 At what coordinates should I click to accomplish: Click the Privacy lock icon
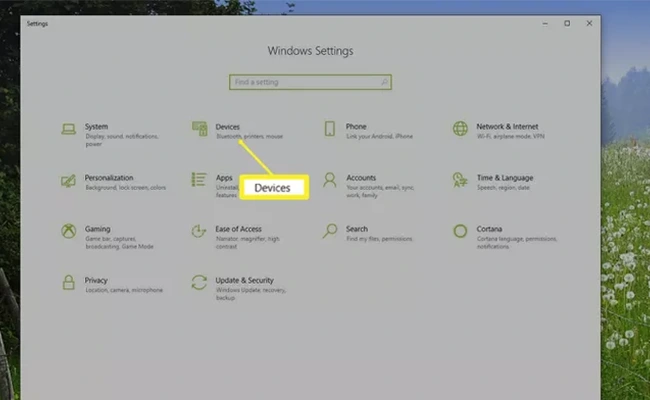tap(68, 283)
